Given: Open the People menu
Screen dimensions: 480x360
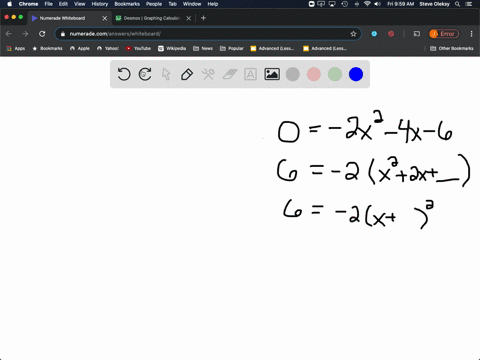Looking at the screenshot, I should coord(154,4).
